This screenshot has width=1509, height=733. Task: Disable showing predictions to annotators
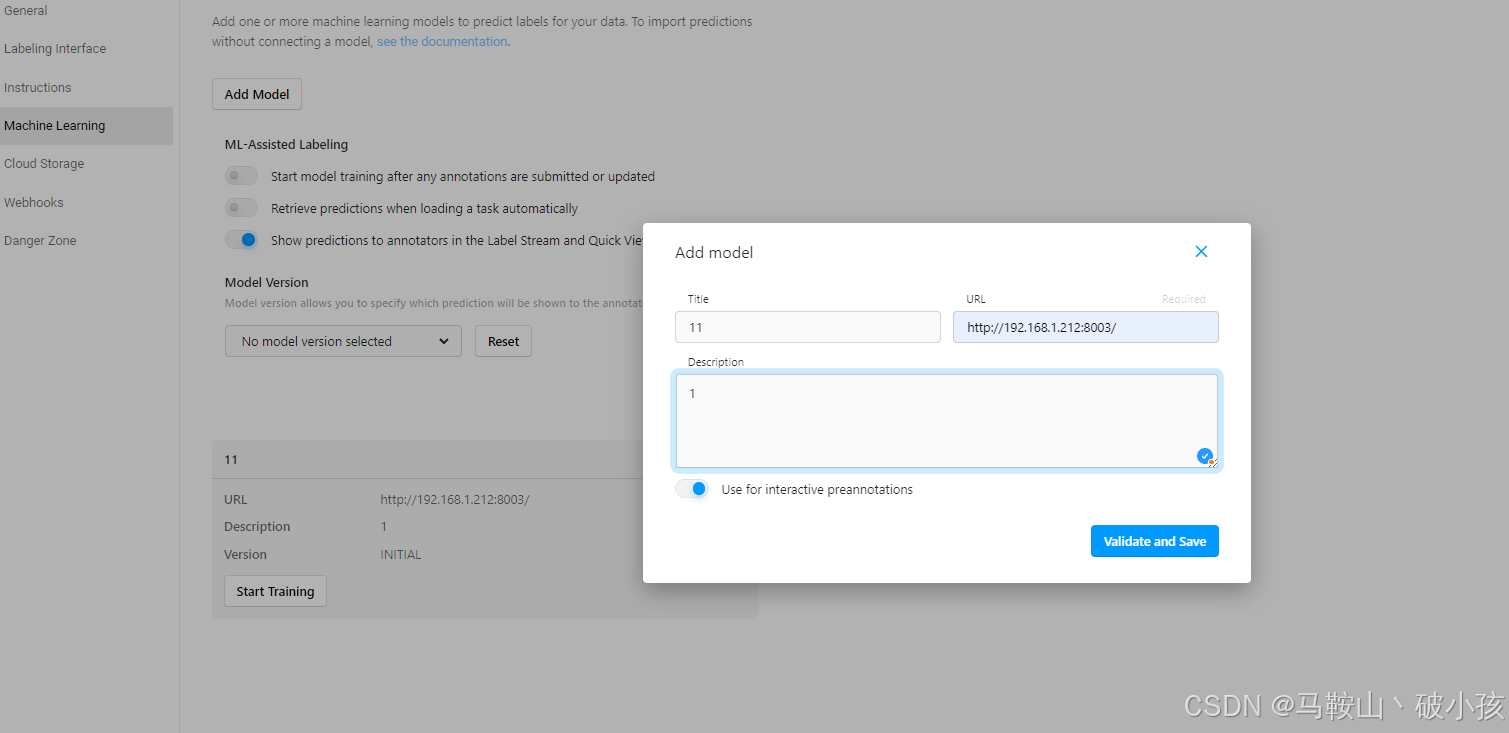point(241,239)
